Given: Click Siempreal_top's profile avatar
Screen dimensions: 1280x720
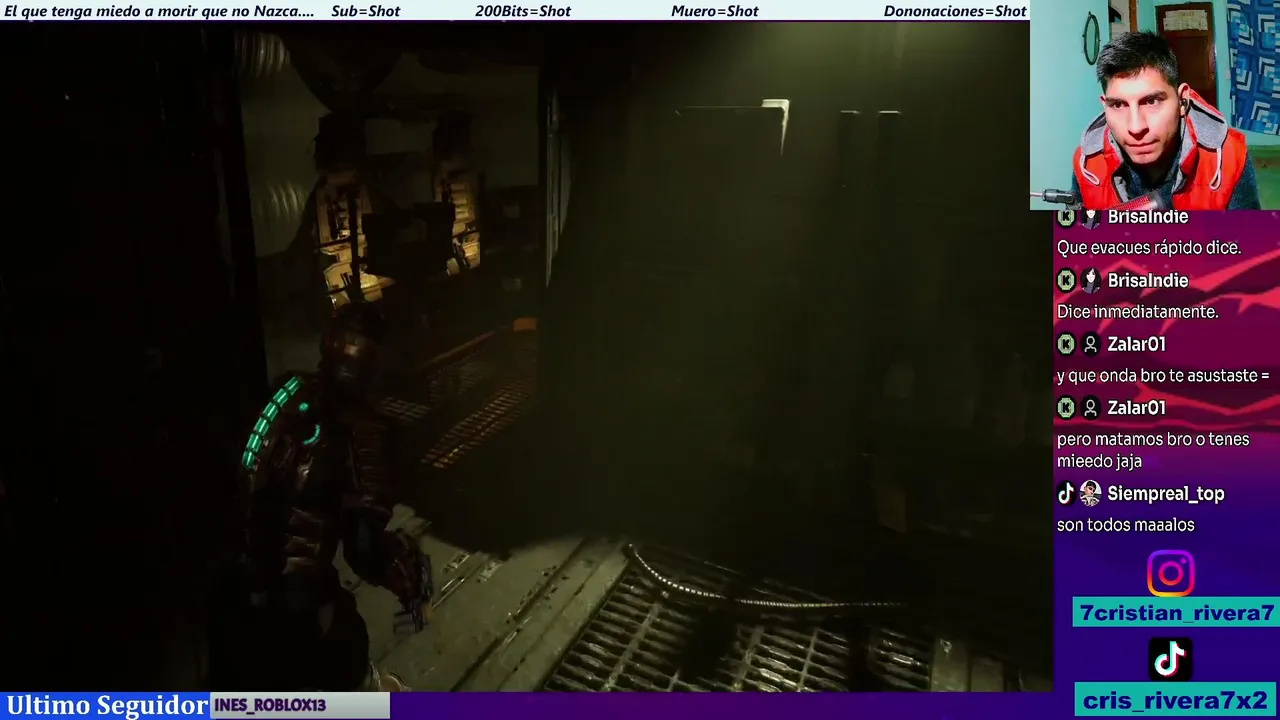Looking at the screenshot, I should coord(1090,493).
